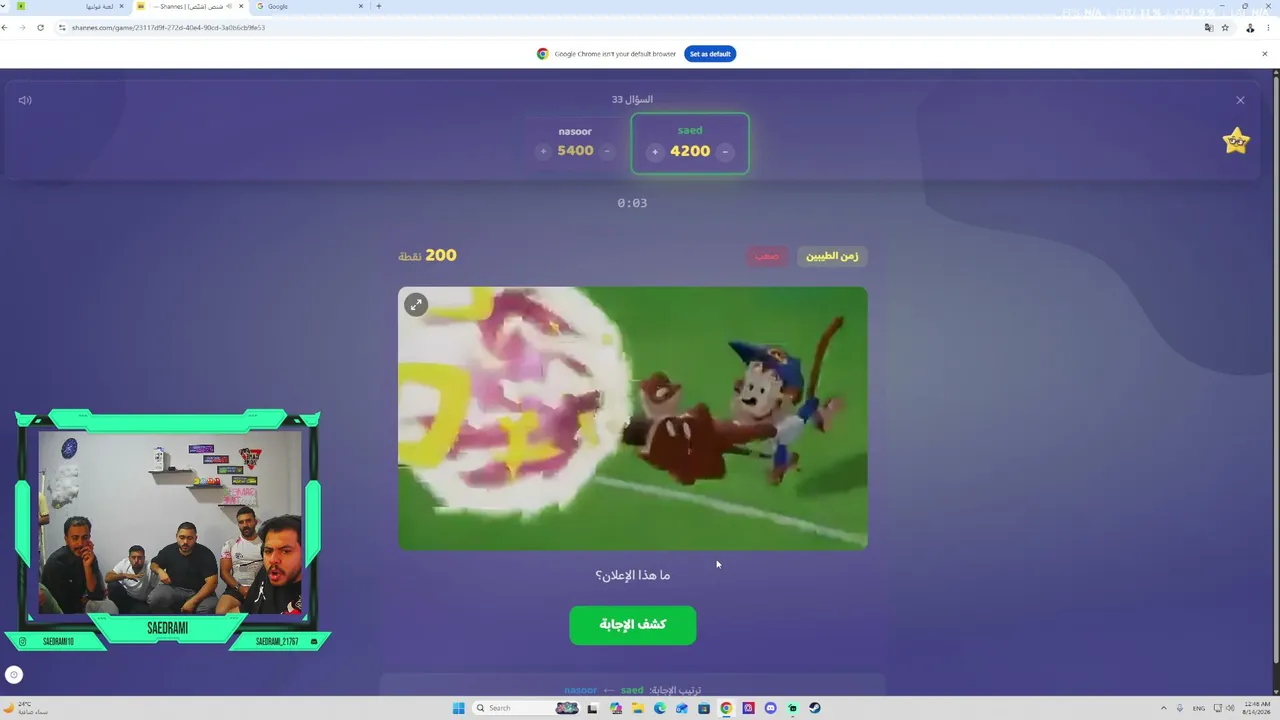This screenshot has height=720, width=1280.
Task: Expand the question image to fullscreen
Action: coord(416,305)
